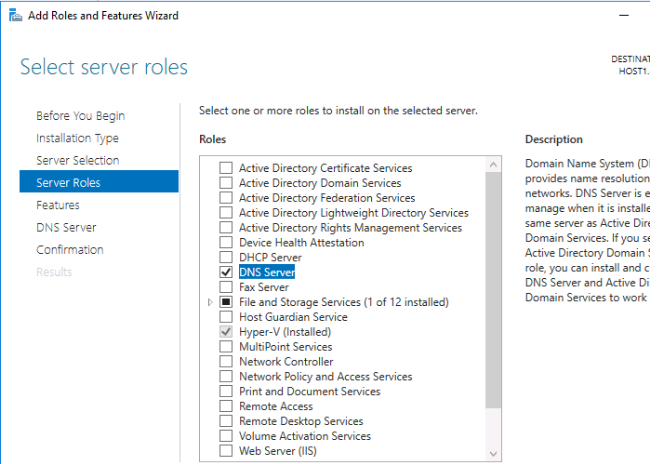Click the DHCP Server role name
Viewport: 670px width, 464px height.
[270, 258]
